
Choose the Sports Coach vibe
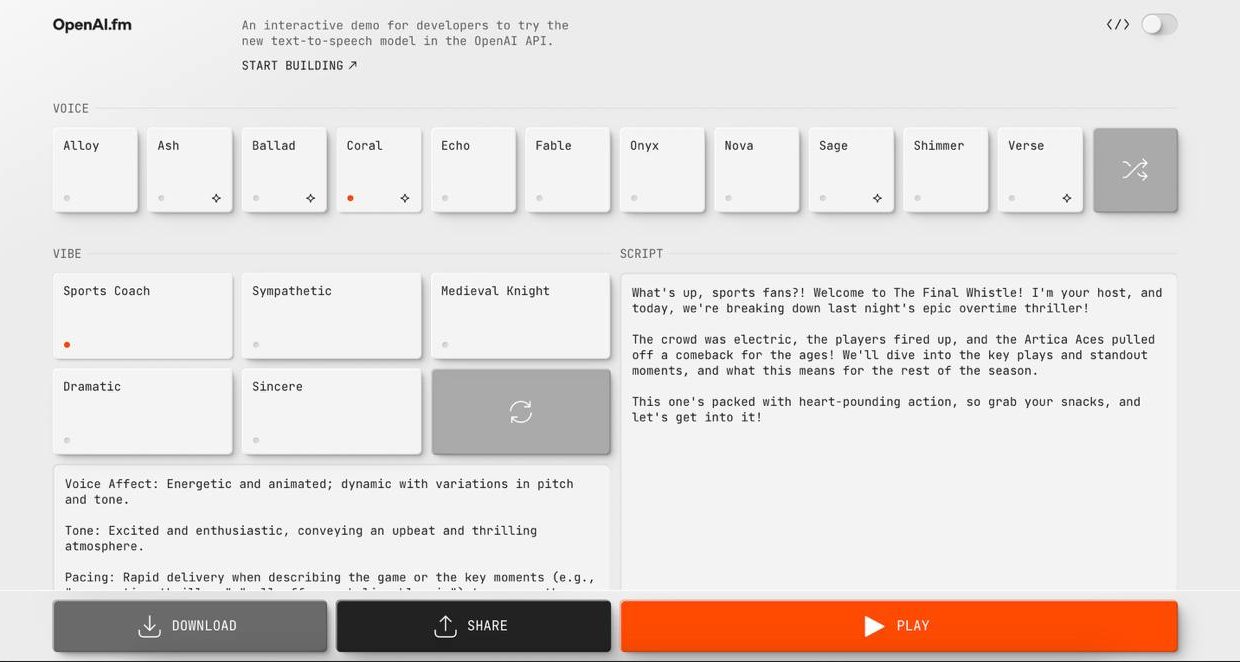coord(143,316)
